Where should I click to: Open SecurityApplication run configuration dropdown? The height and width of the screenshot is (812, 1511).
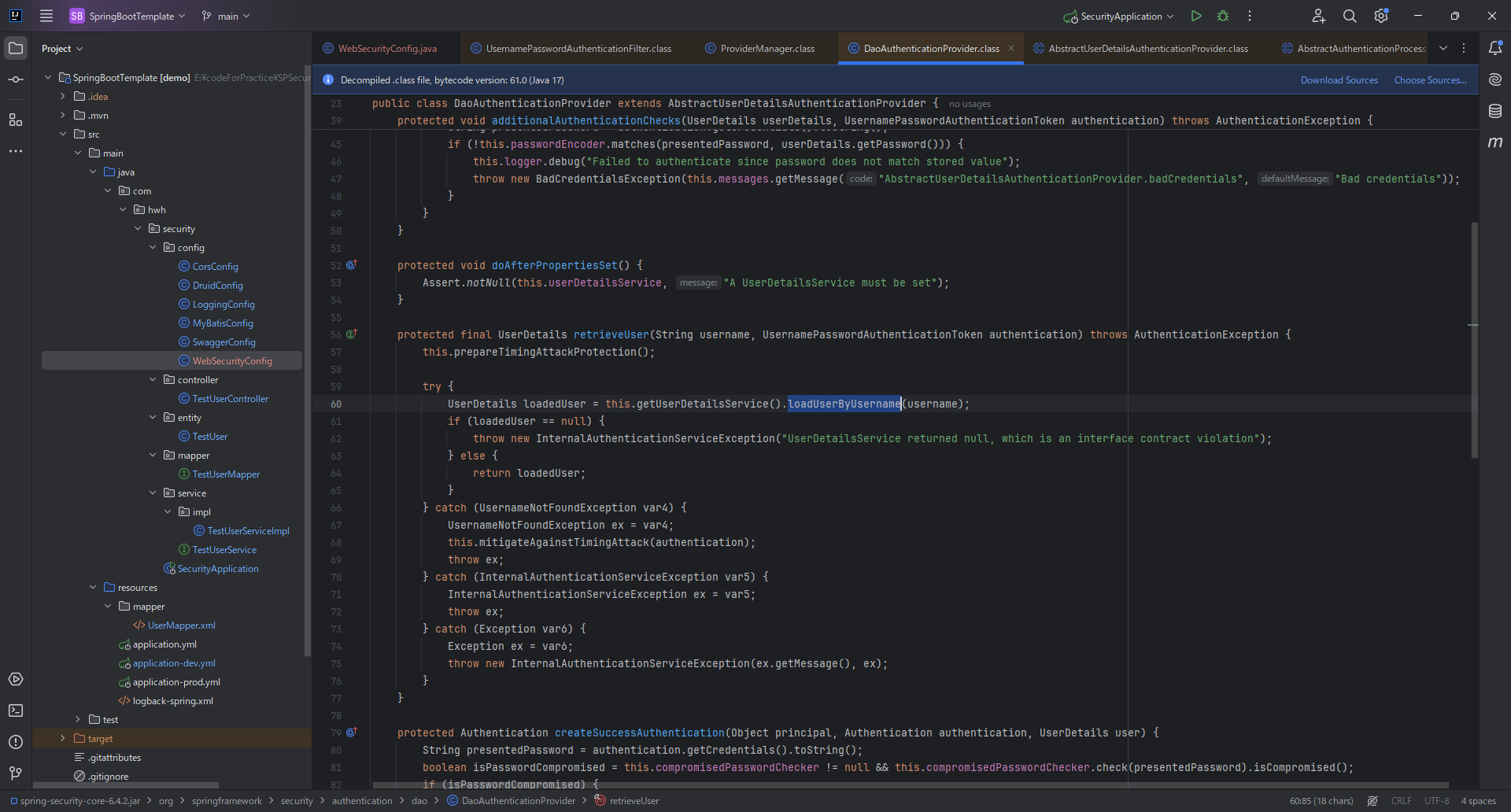1118,16
